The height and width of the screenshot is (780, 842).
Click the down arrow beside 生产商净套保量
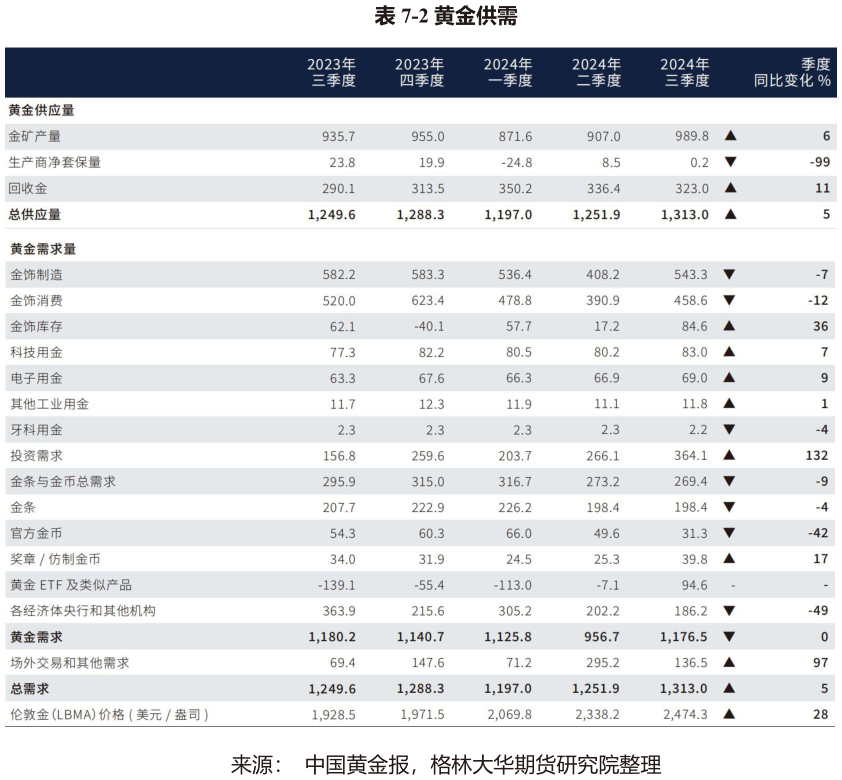click(730, 162)
